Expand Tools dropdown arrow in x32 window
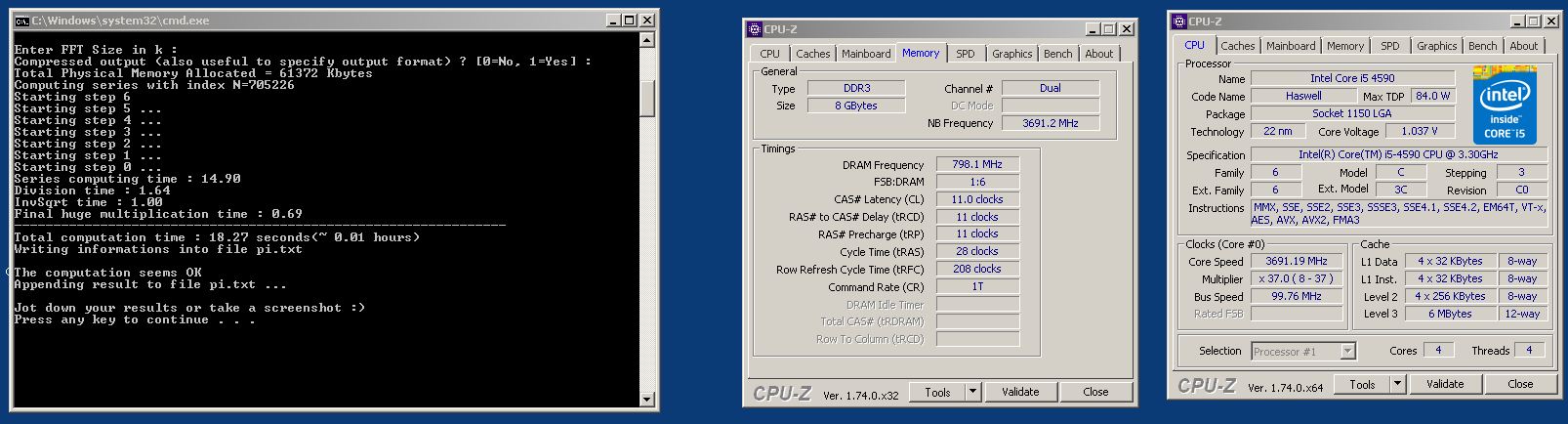This screenshot has height=424, width=1568. [x=972, y=392]
